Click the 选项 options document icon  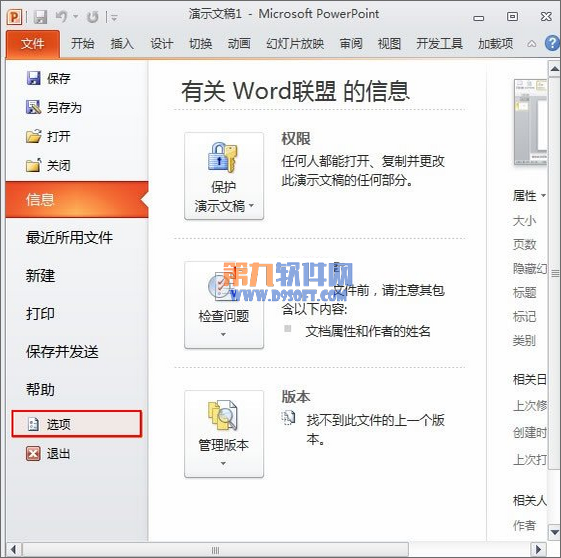(33, 424)
